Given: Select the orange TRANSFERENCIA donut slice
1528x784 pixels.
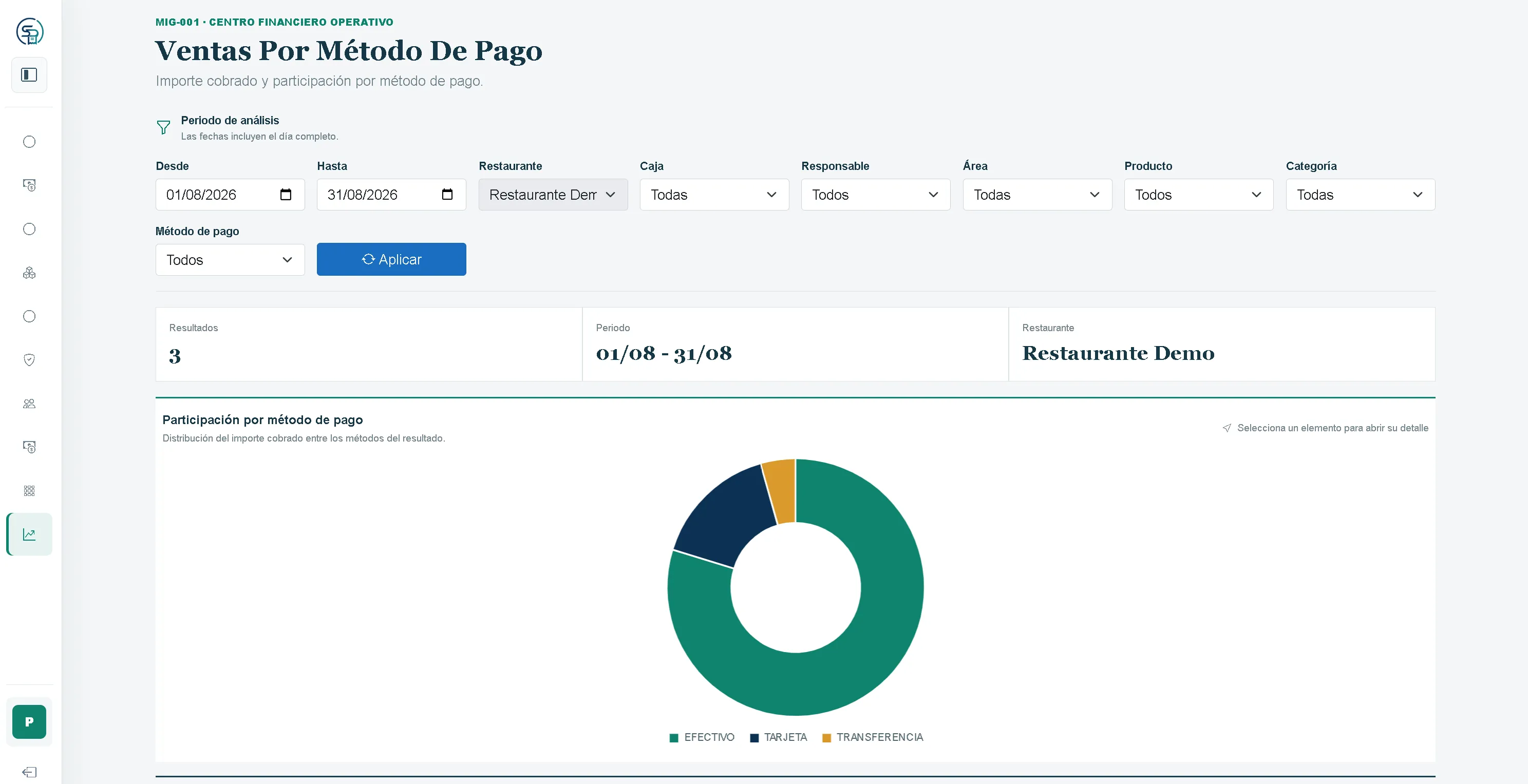Looking at the screenshot, I should [x=782, y=491].
